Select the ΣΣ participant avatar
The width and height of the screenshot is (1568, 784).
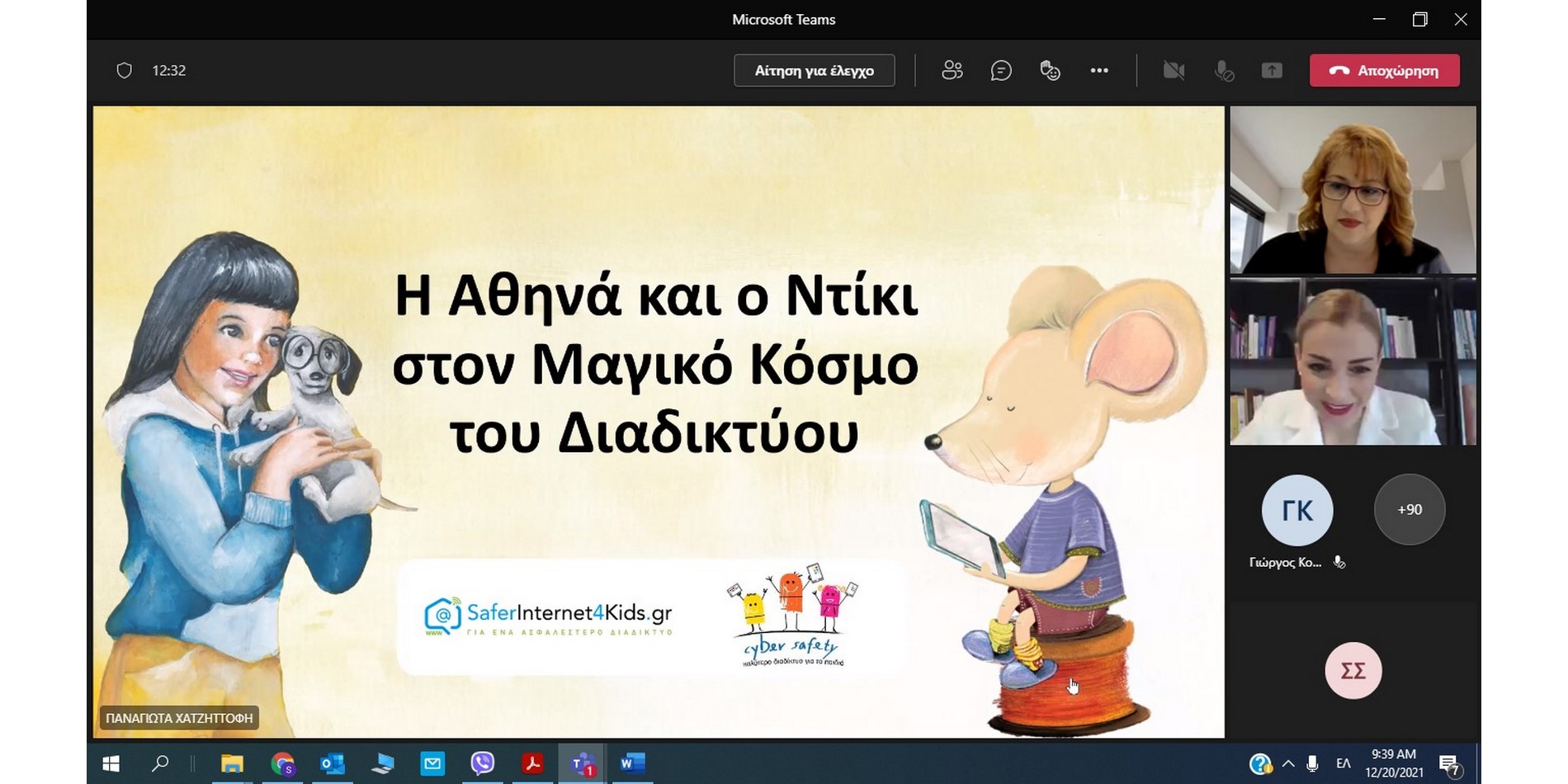[x=1353, y=671]
